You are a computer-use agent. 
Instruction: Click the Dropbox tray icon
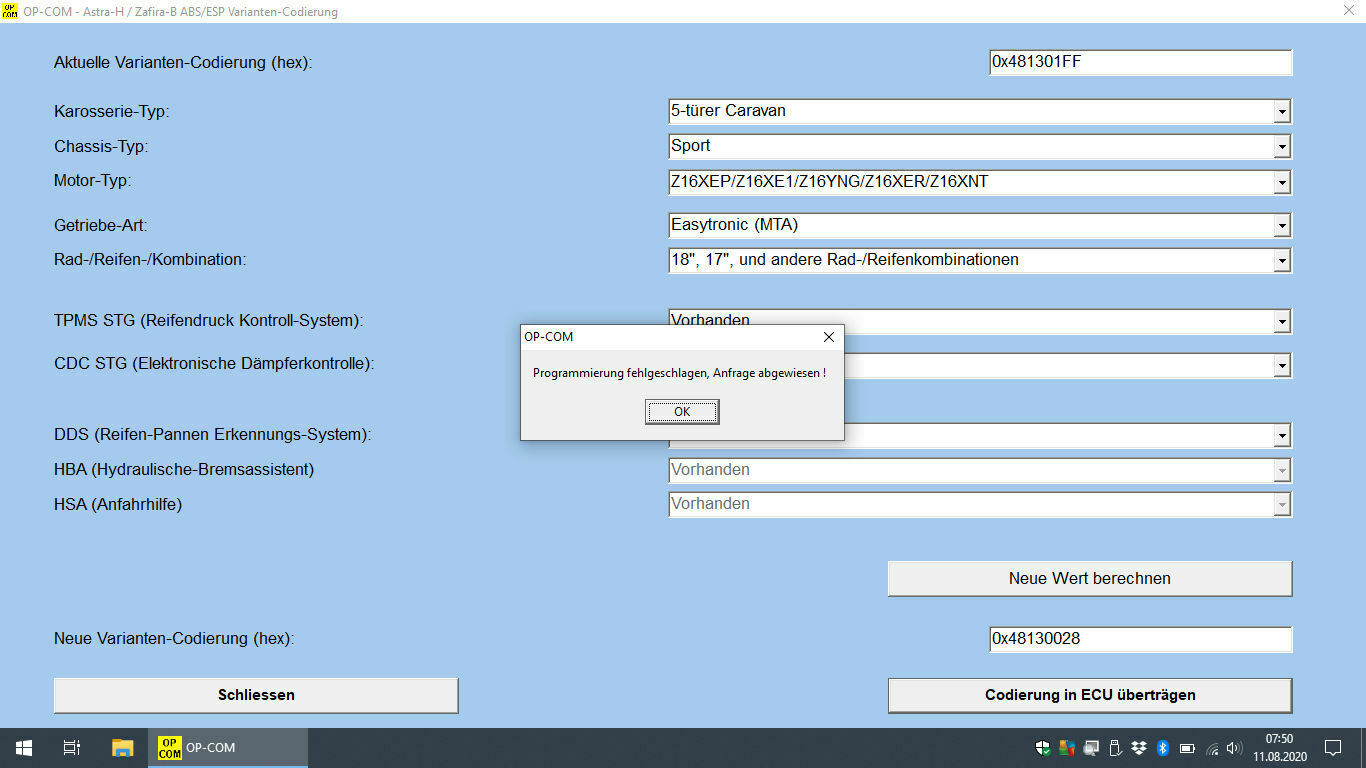1139,747
